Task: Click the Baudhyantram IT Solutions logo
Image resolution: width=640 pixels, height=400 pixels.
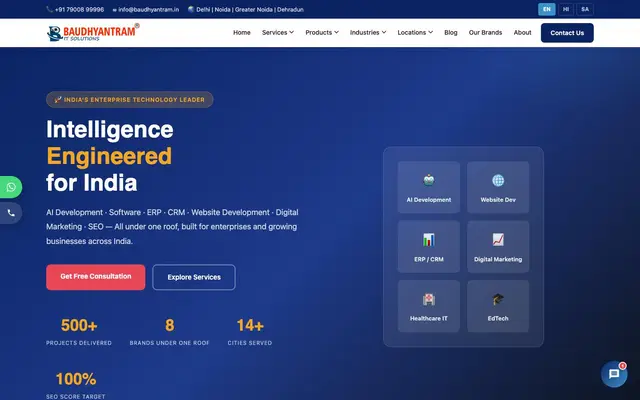Action: pyautogui.click(x=93, y=33)
